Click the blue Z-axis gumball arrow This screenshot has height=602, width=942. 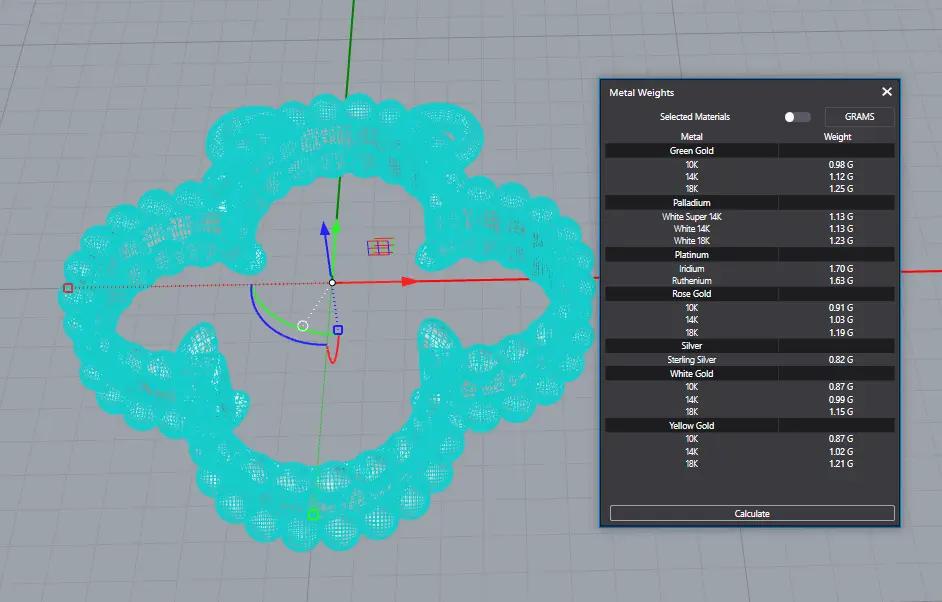pos(325,229)
